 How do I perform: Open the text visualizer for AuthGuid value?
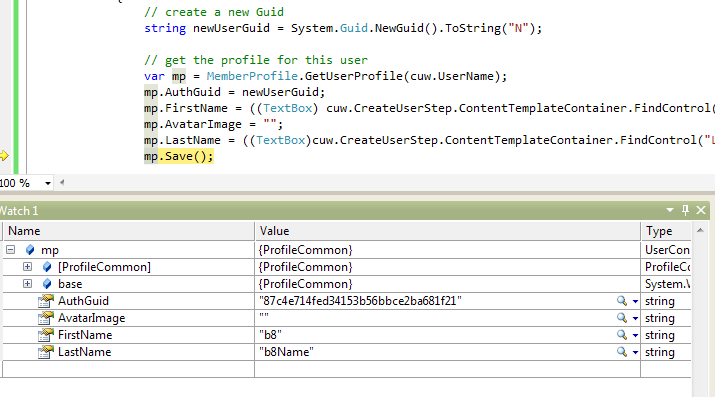tap(622, 301)
